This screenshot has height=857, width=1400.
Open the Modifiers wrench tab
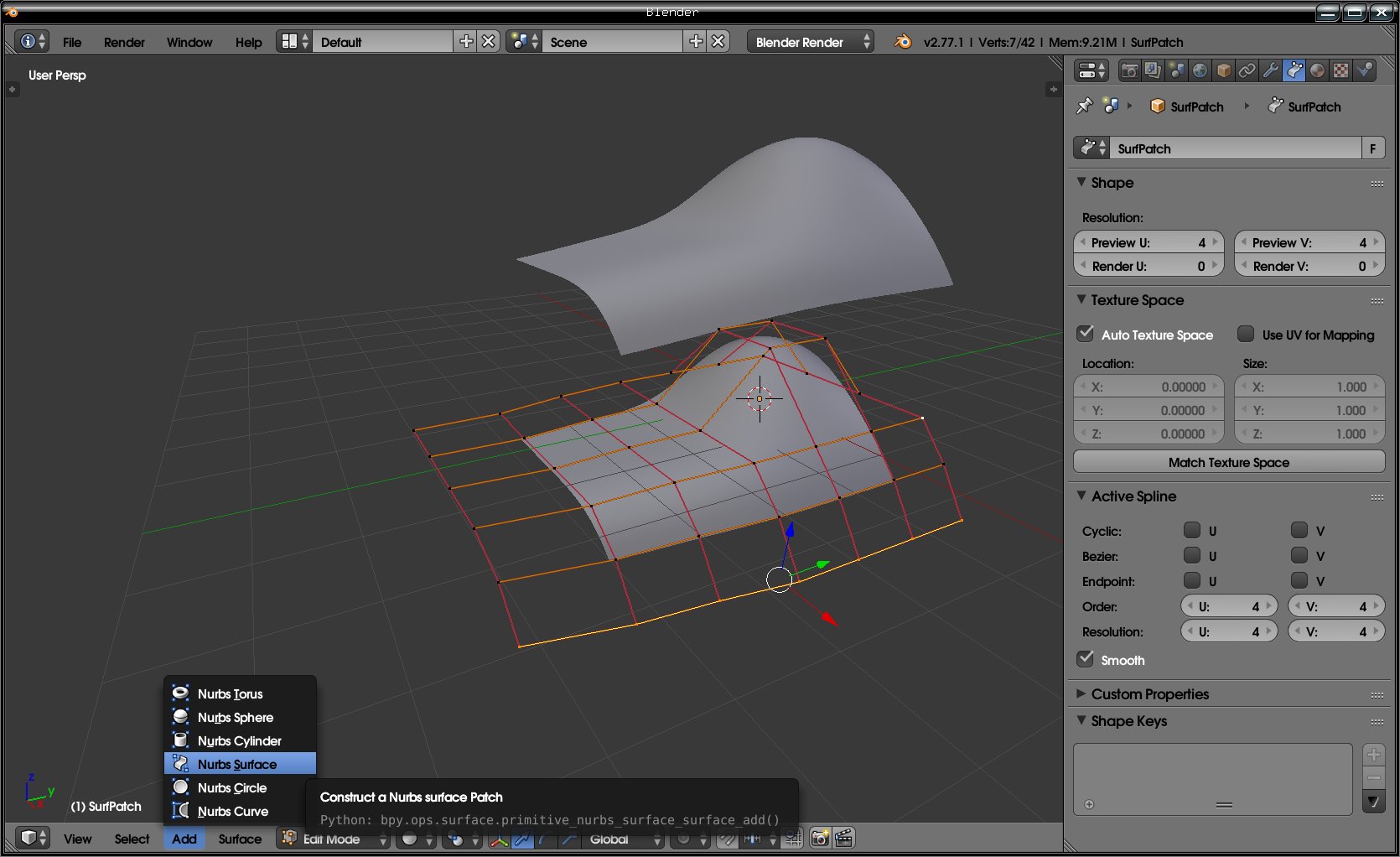click(x=1271, y=70)
